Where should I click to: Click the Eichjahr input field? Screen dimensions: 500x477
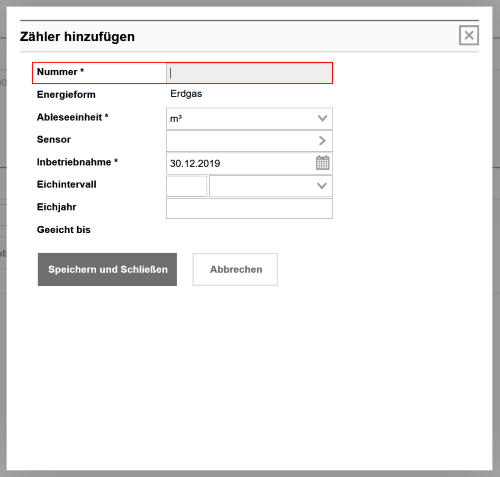coord(249,209)
